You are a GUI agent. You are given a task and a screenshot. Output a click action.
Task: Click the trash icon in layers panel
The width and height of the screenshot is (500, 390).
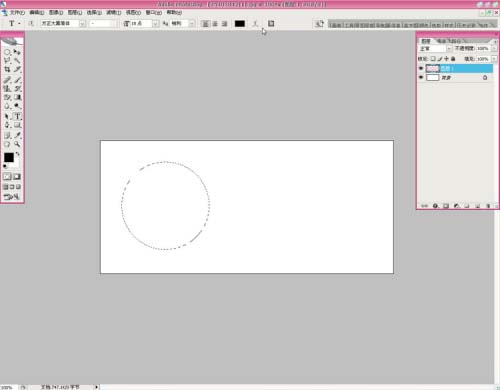[488, 206]
